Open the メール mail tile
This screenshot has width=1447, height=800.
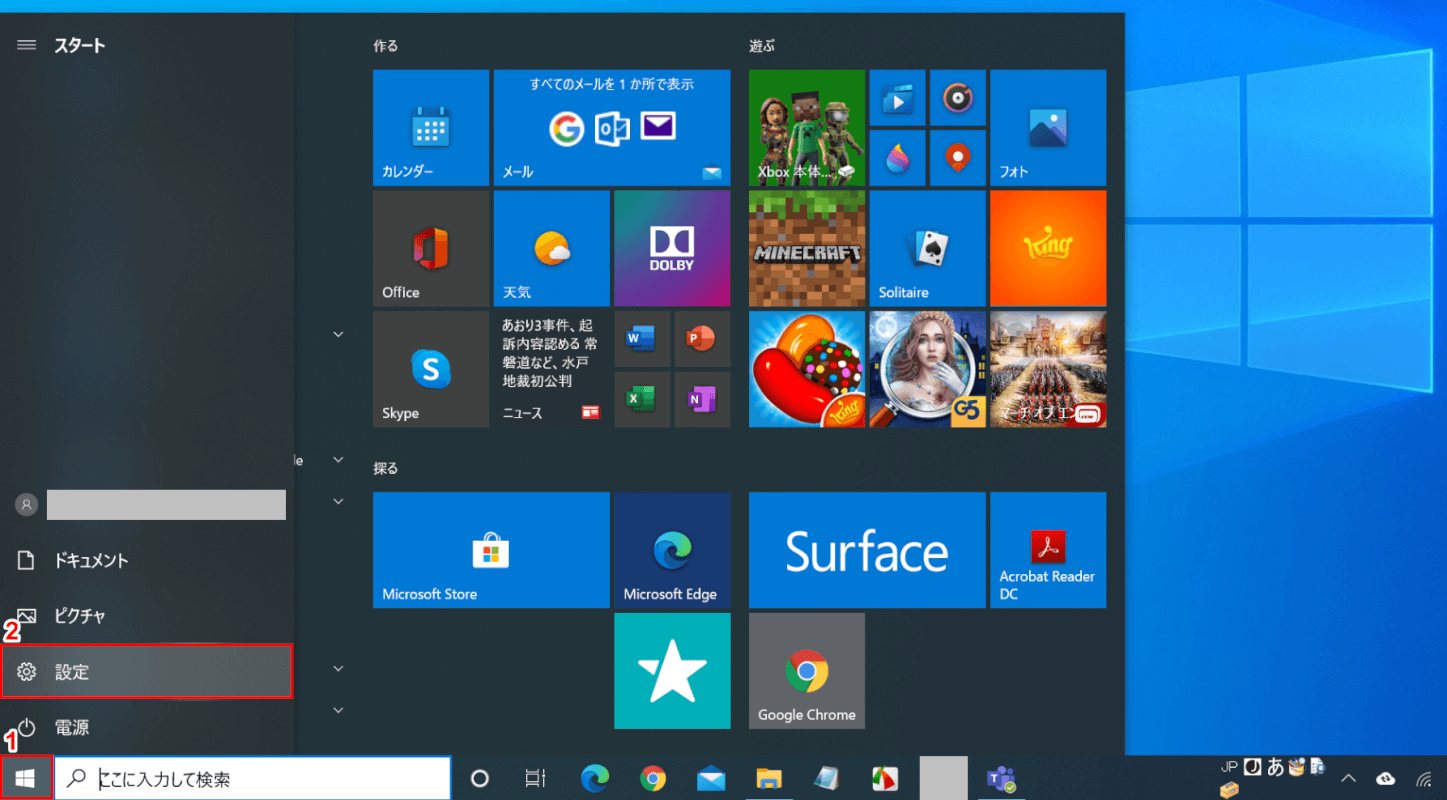(x=612, y=128)
